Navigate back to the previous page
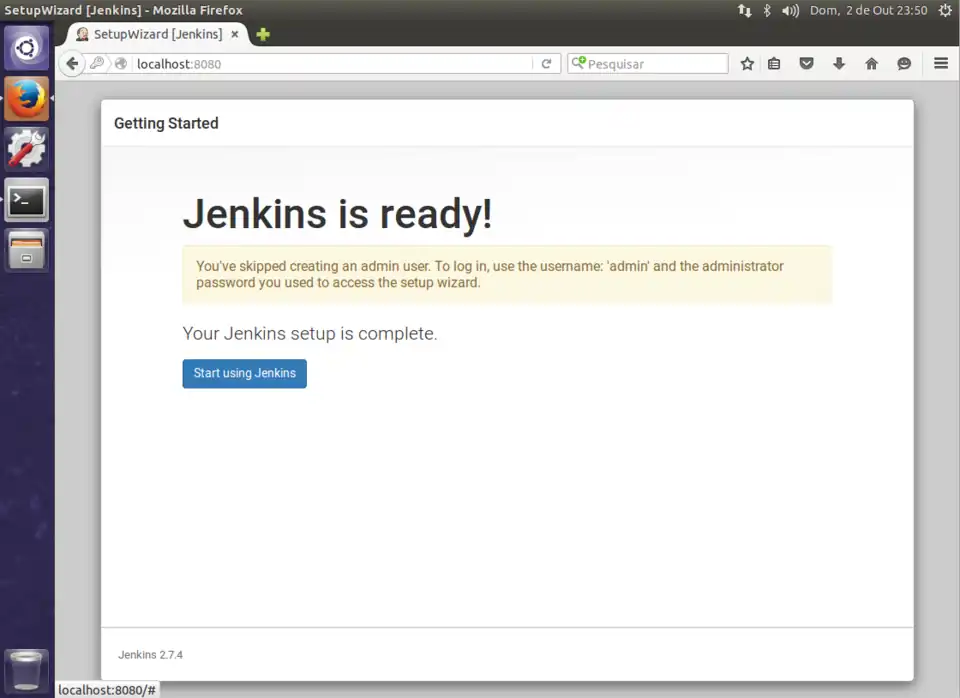 [71, 63]
